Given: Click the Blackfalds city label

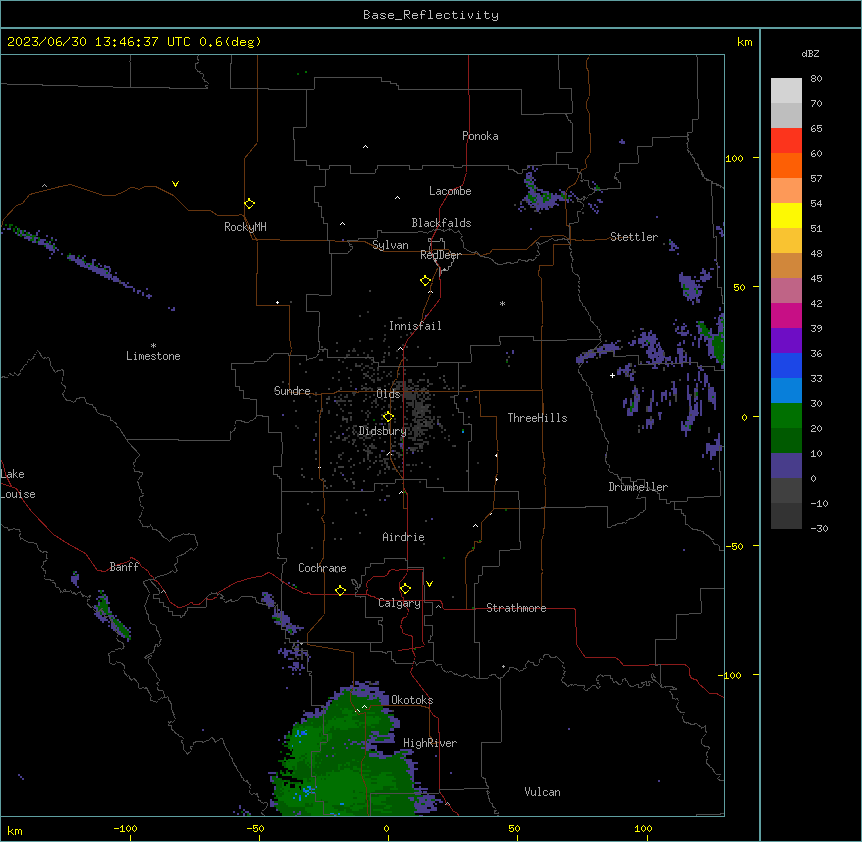Looking at the screenshot, I should click(x=441, y=223).
